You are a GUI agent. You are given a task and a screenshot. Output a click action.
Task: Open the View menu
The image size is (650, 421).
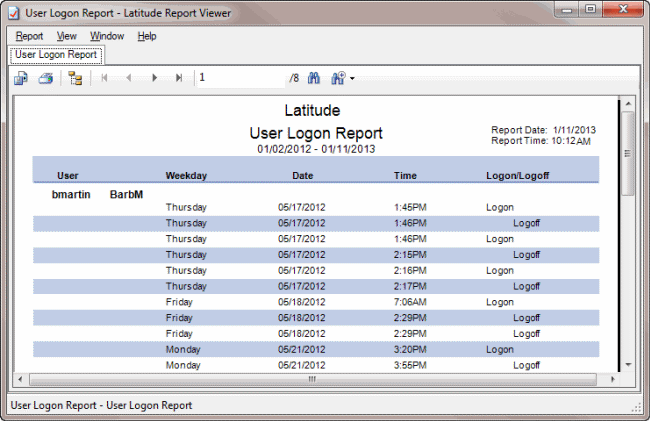pos(67,36)
